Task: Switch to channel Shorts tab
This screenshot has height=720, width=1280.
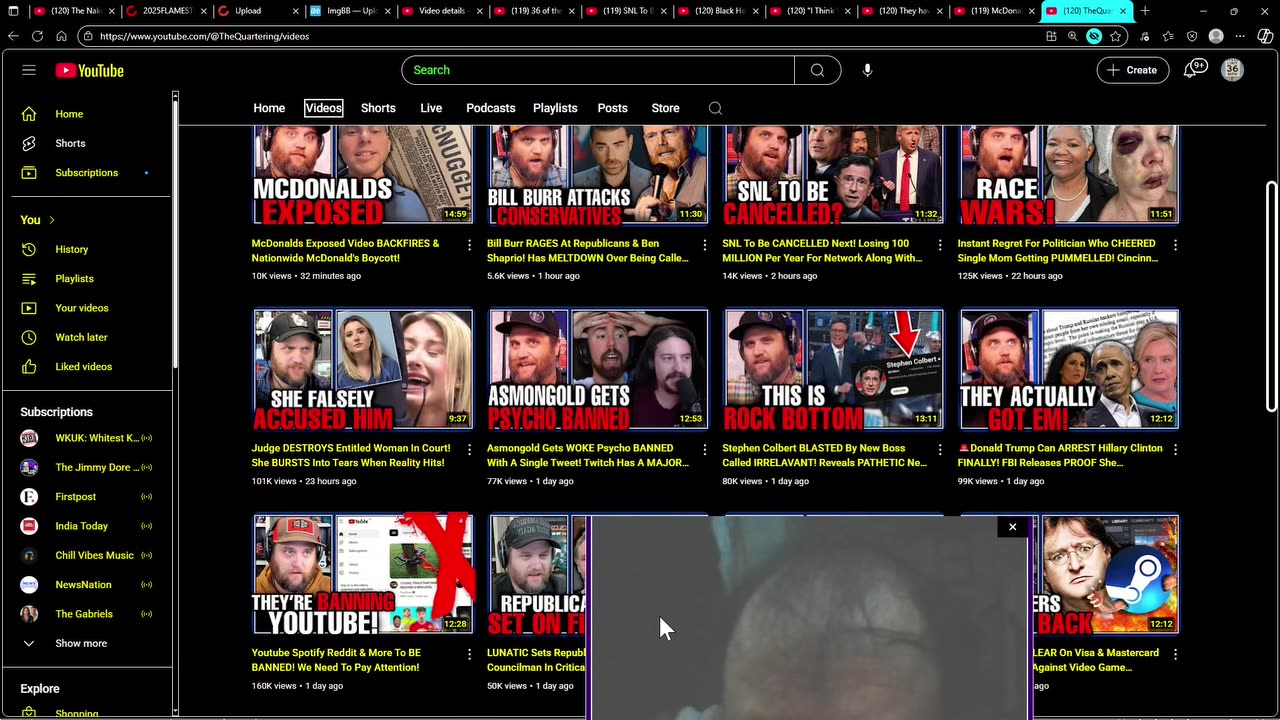Action: (x=378, y=108)
